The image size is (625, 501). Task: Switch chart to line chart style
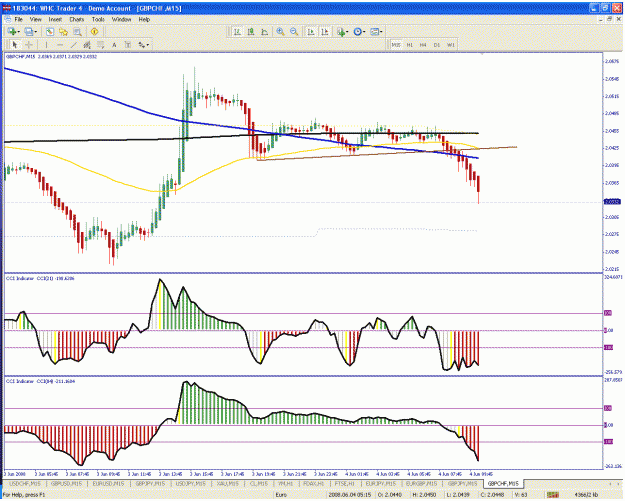(264, 31)
